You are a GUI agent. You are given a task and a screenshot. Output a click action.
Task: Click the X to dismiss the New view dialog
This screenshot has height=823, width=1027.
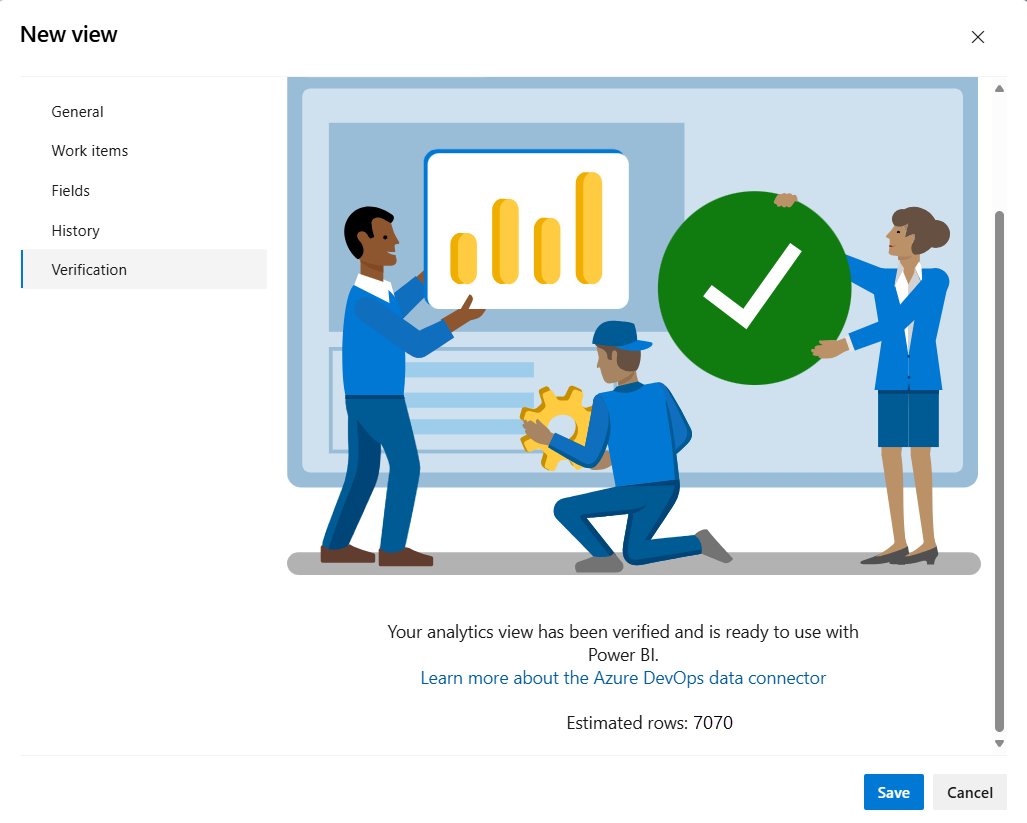pyautogui.click(x=977, y=36)
